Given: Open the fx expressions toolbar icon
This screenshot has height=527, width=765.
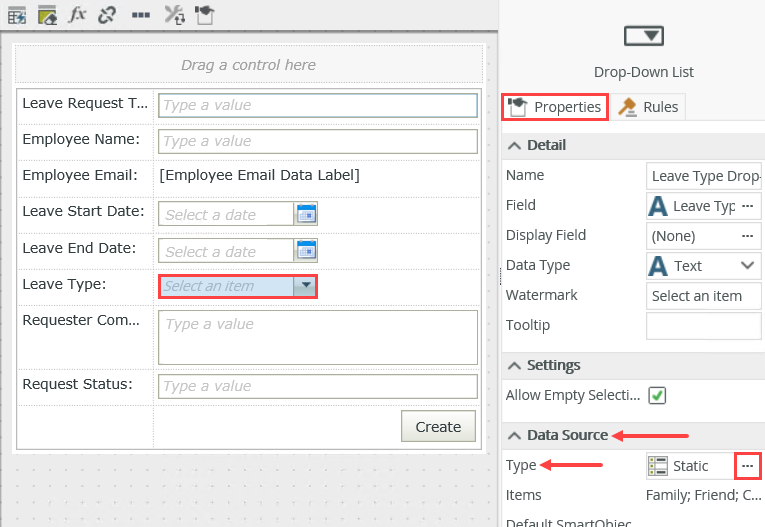Looking at the screenshot, I should coord(77,15).
